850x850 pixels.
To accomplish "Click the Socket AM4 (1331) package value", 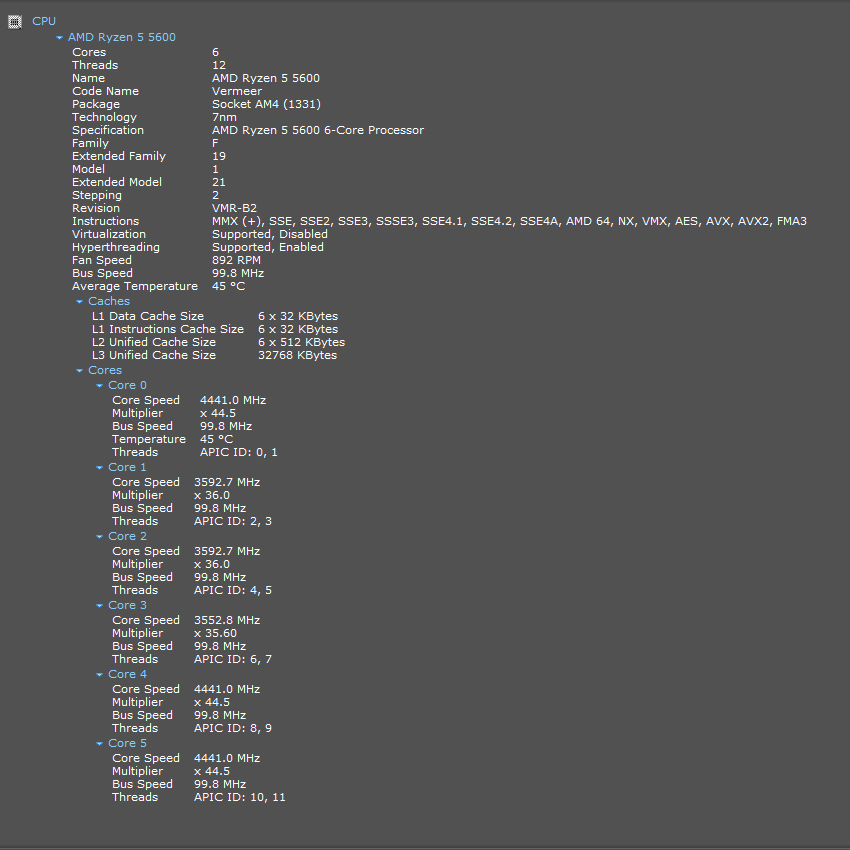I will [266, 104].
